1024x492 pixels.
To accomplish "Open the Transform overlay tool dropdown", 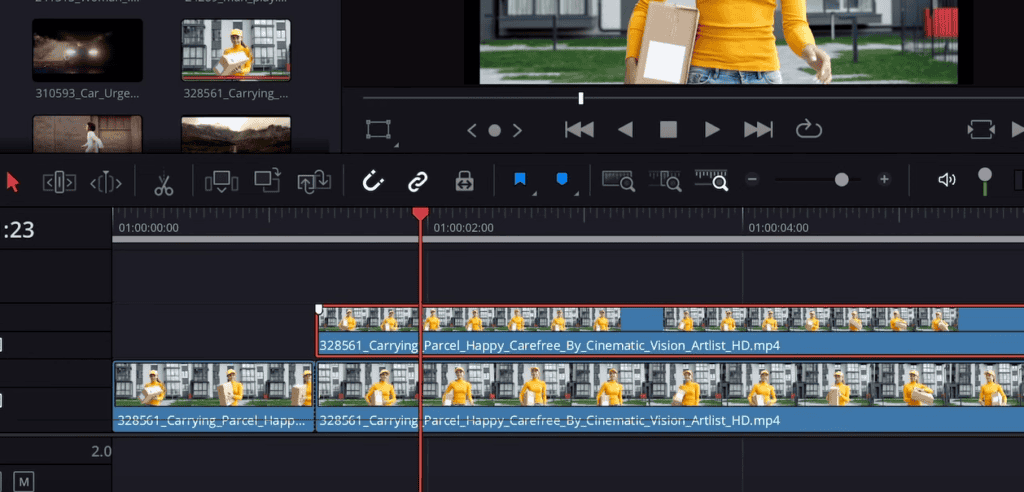I will (x=395, y=144).
